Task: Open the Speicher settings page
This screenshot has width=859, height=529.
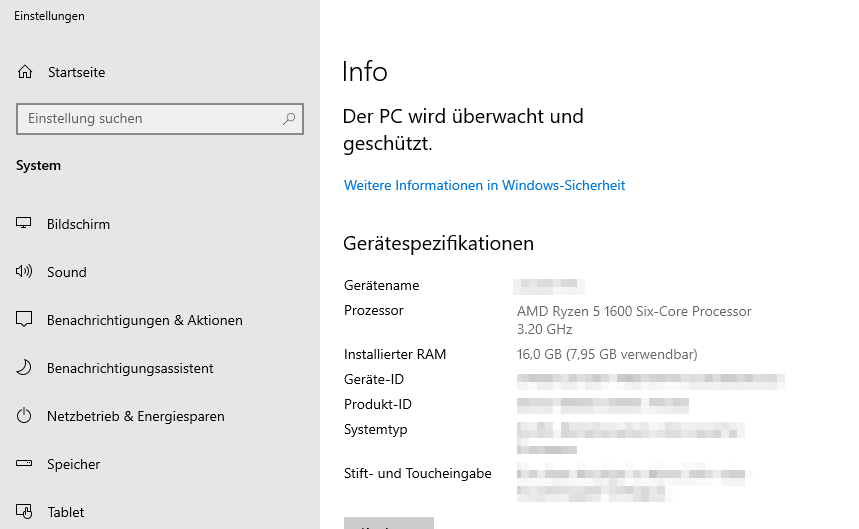Action: click(x=74, y=464)
